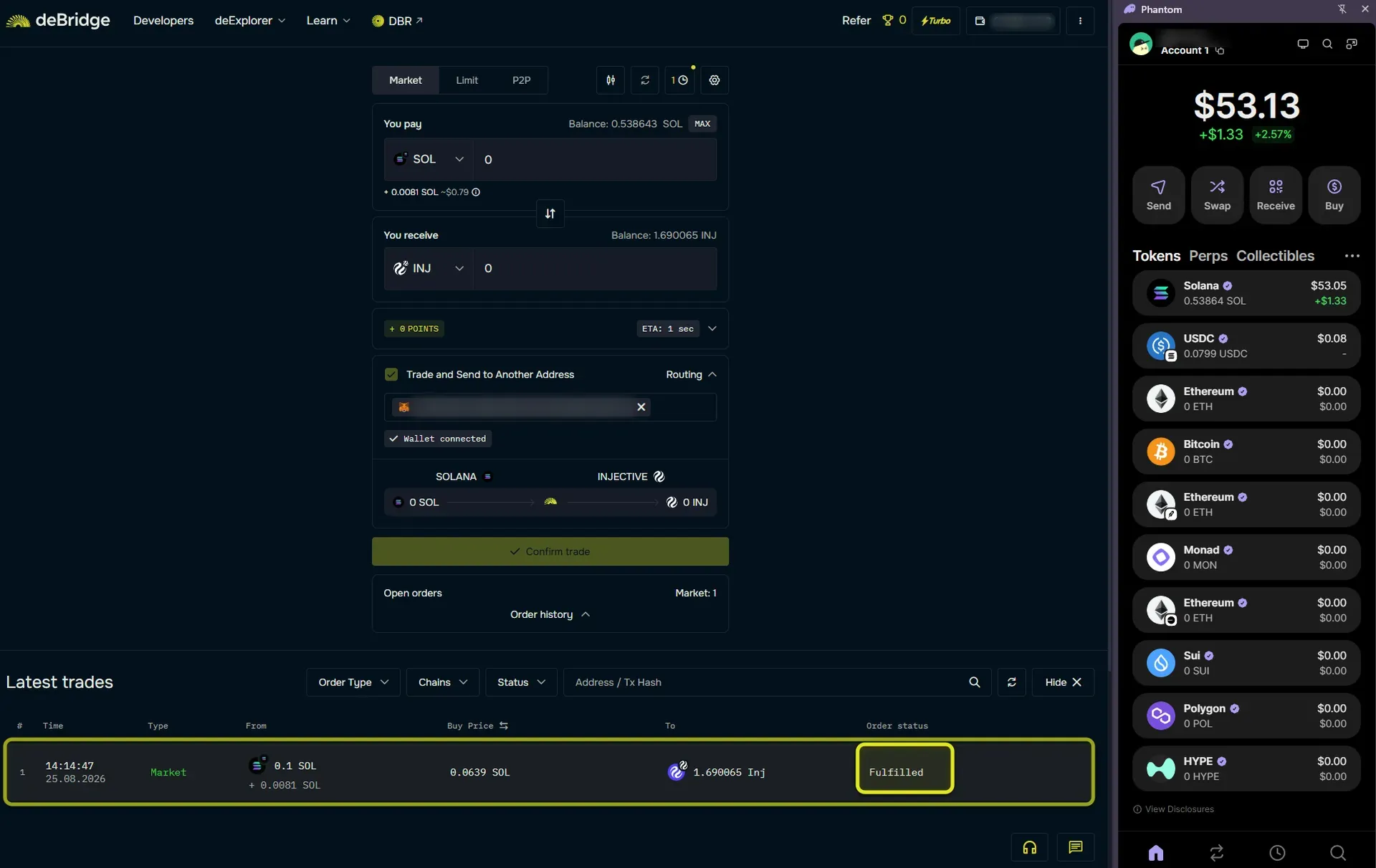This screenshot has height=868, width=1376.
Task: Swap pay and receive tokens
Action: [x=550, y=214]
